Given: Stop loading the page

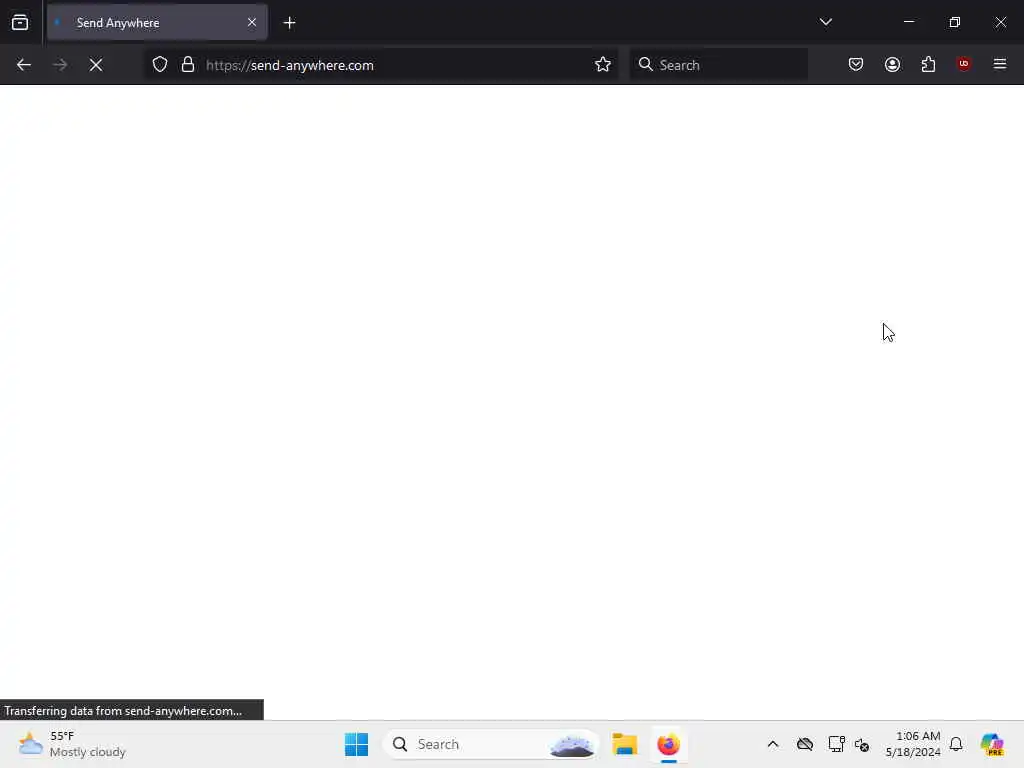Looking at the screenshot, I should pos(96,65).
